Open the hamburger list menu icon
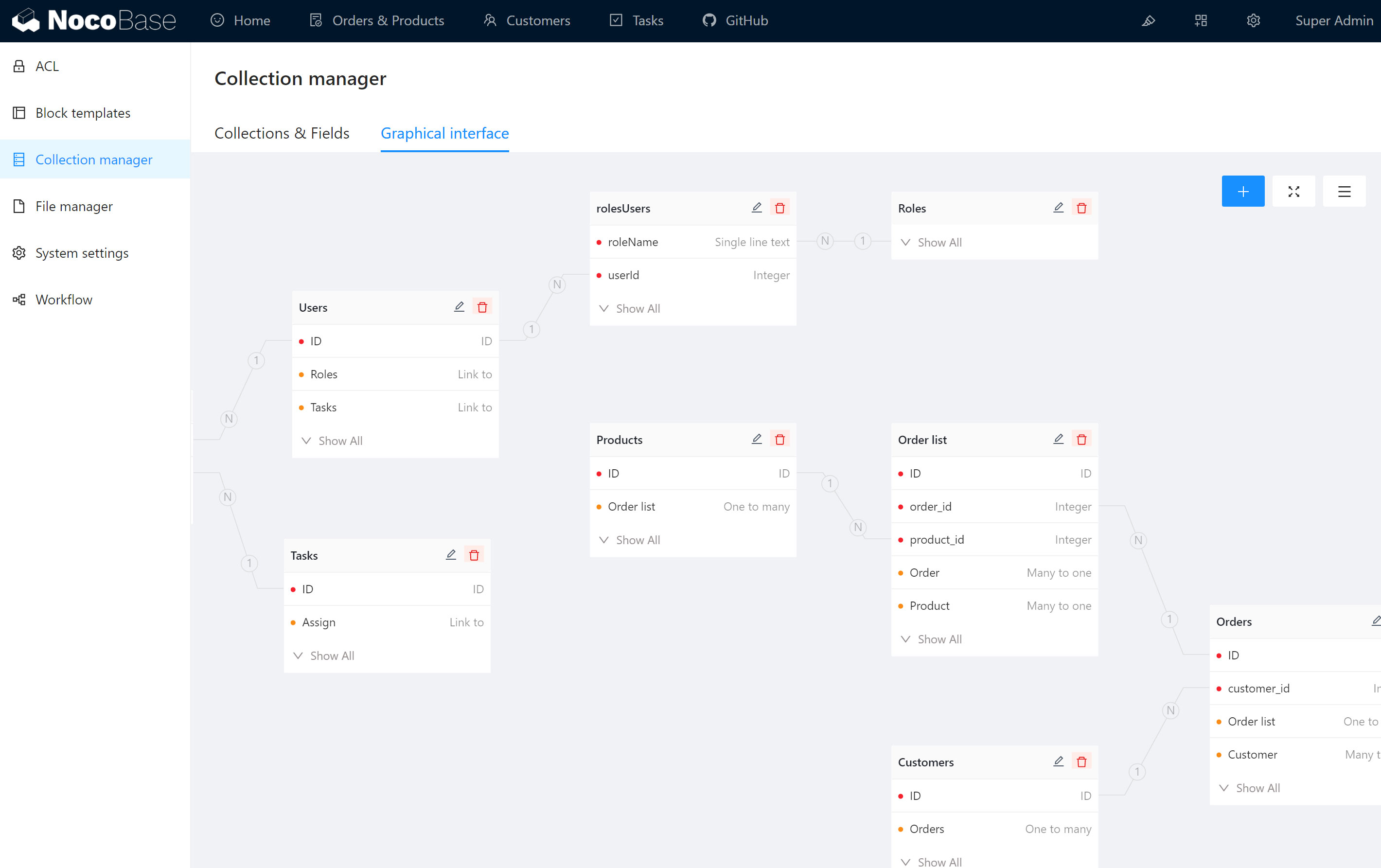Screen dimensions: 1381x868 click(1344, 191)
